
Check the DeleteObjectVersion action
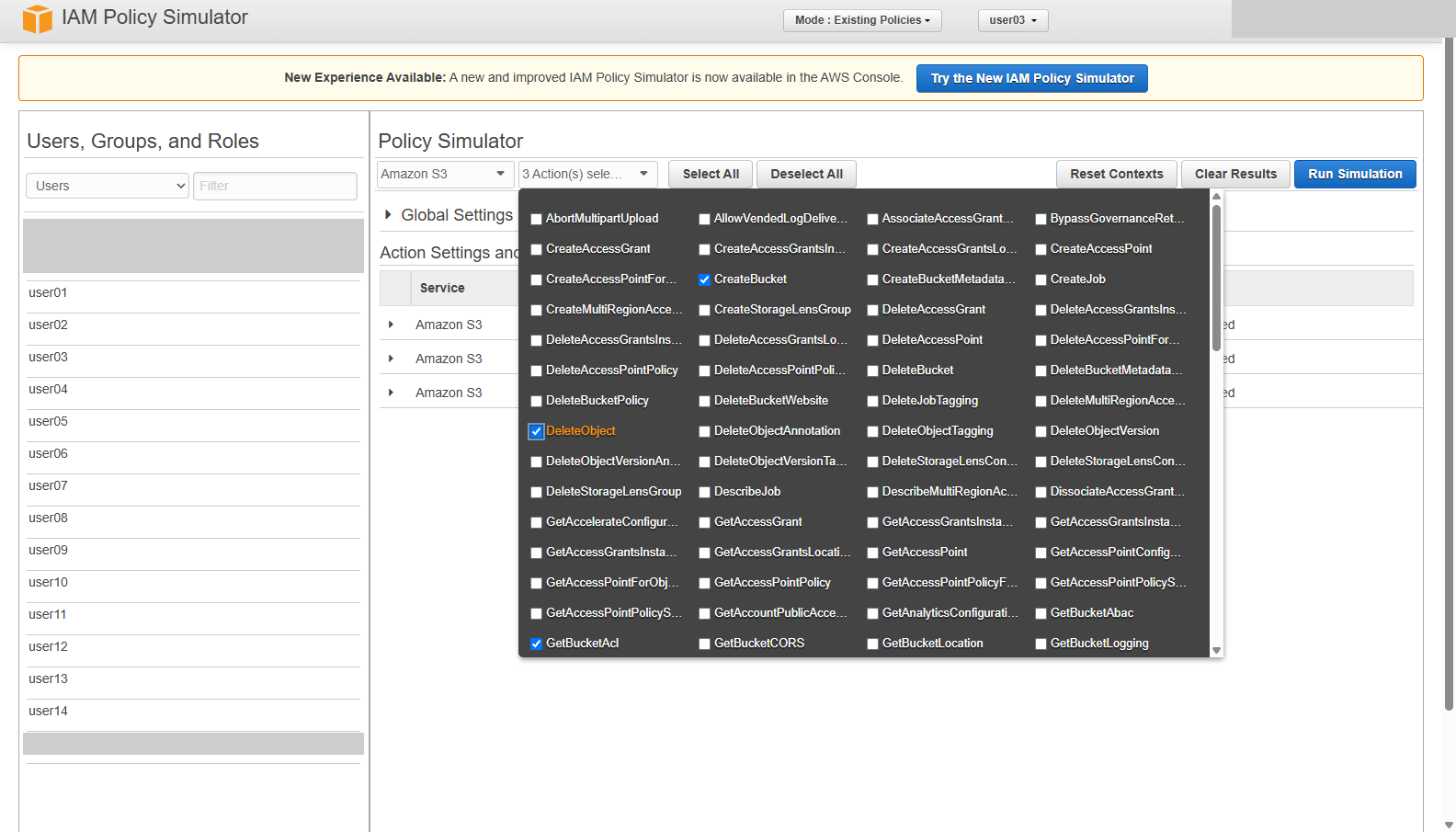tap(1041, 432)
